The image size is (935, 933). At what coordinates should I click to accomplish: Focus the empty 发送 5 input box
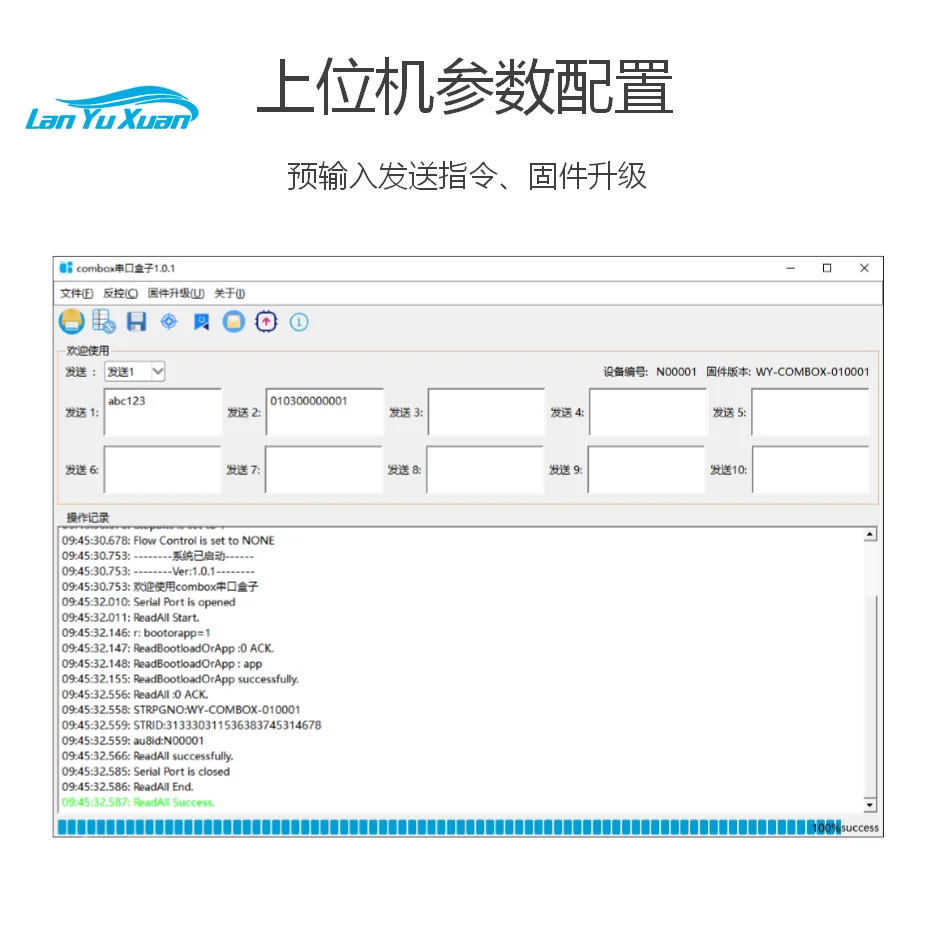point(810,412)
